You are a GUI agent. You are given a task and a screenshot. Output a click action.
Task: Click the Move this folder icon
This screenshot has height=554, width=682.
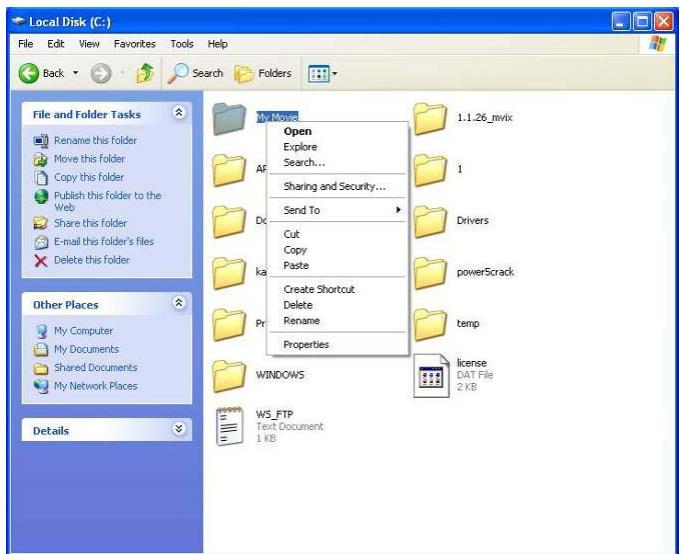coord(41,159)
